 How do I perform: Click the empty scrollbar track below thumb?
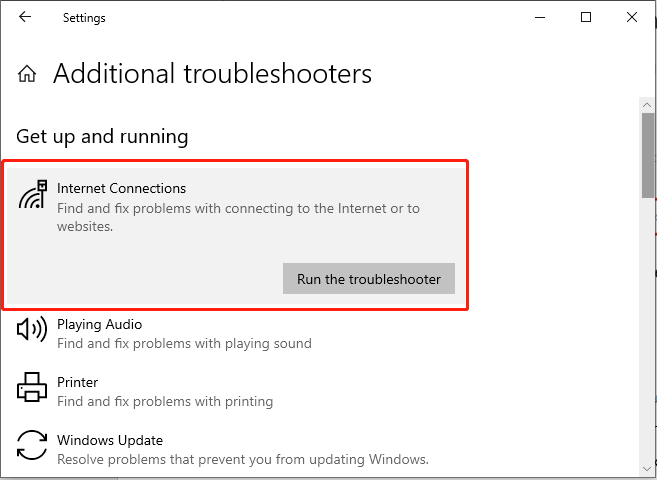(x=647, y=329)
